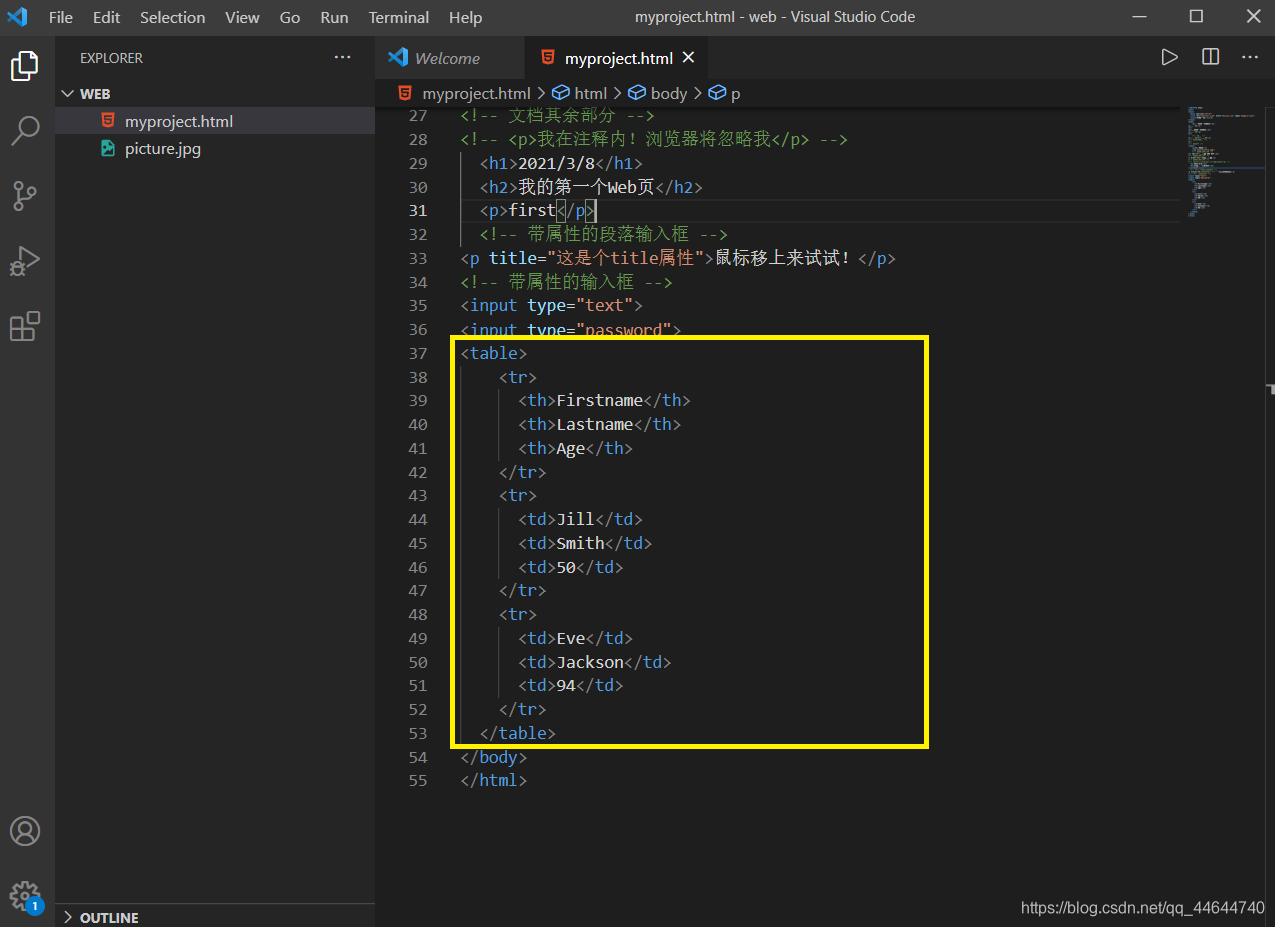The height and width of the screenshot is (927, 1275).
Task: Place cursor on Firstname text in line 39
Action: point(599,400)
